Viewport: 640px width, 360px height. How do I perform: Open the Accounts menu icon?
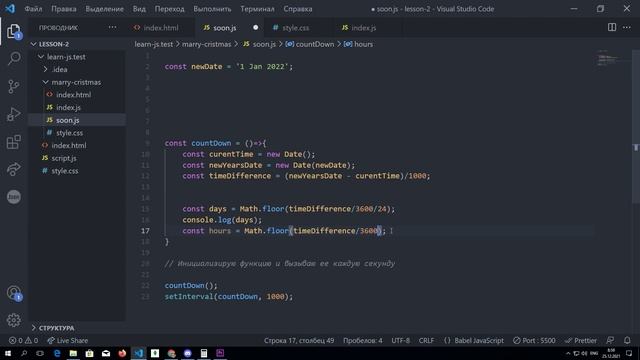click(x=13, y=293)
